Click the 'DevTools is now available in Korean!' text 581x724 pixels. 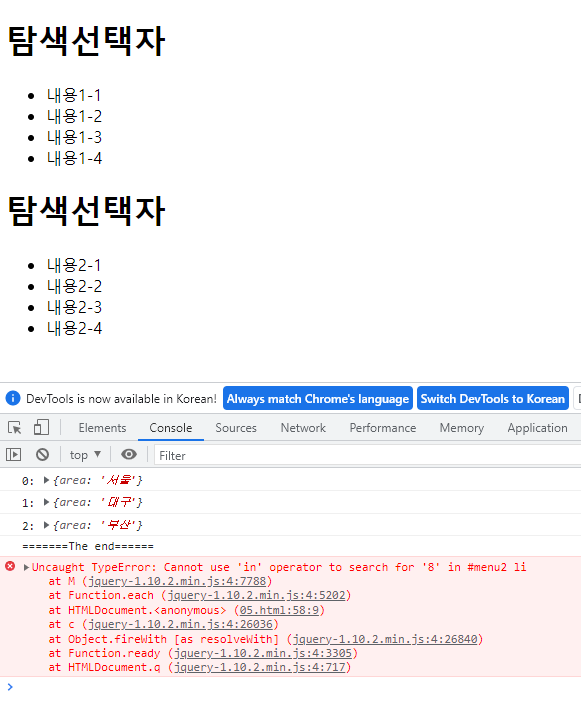pyautogui.click(x=121, y=398)
